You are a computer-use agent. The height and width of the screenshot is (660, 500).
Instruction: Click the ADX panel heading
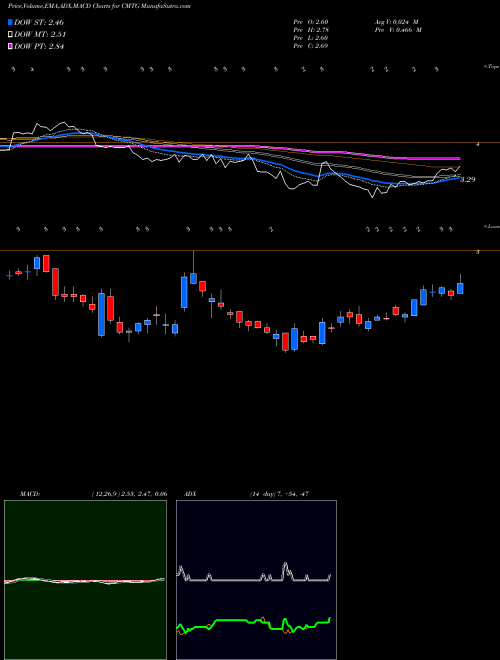[190, 494]
